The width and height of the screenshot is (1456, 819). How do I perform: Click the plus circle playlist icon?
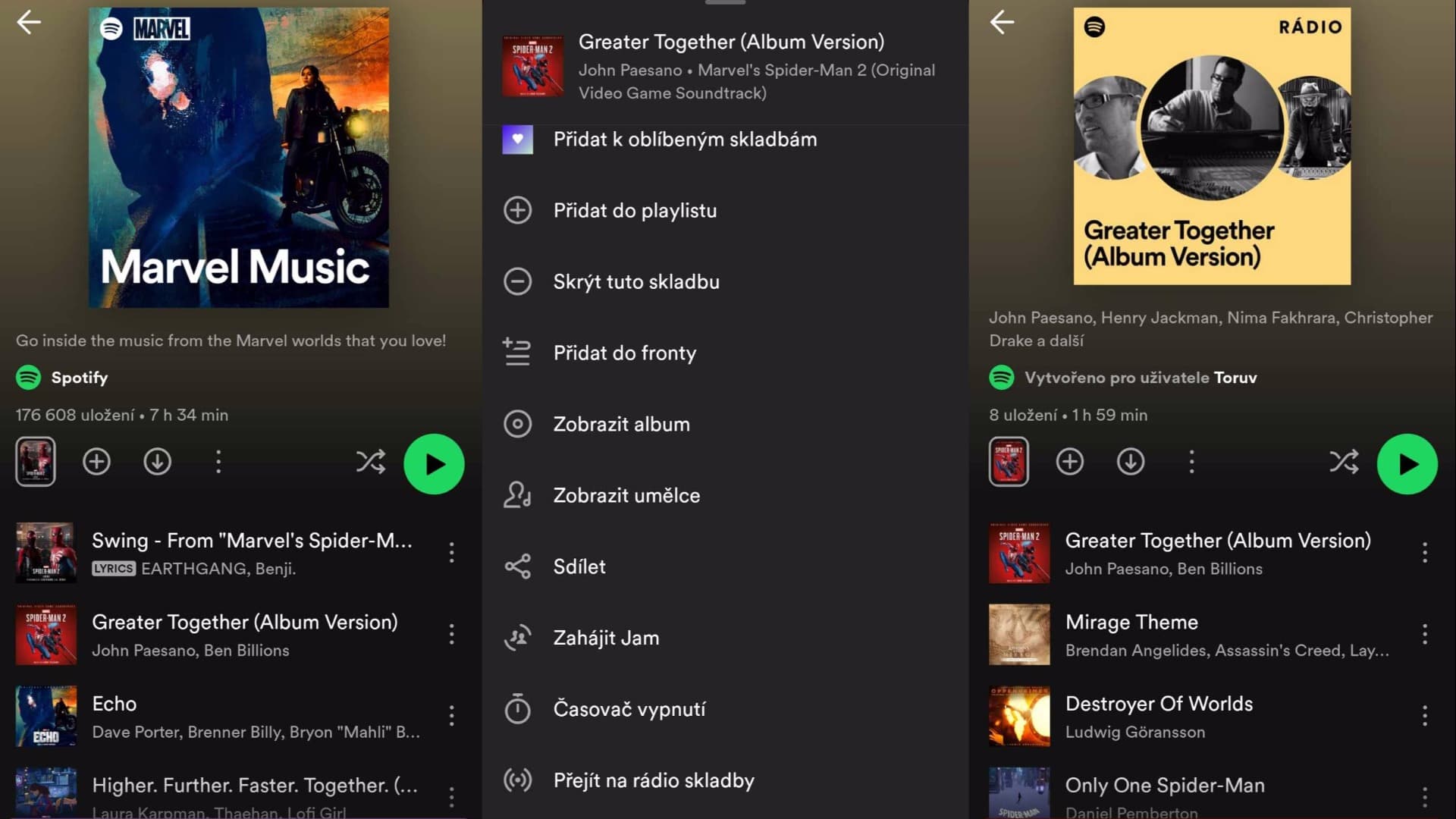517,210
